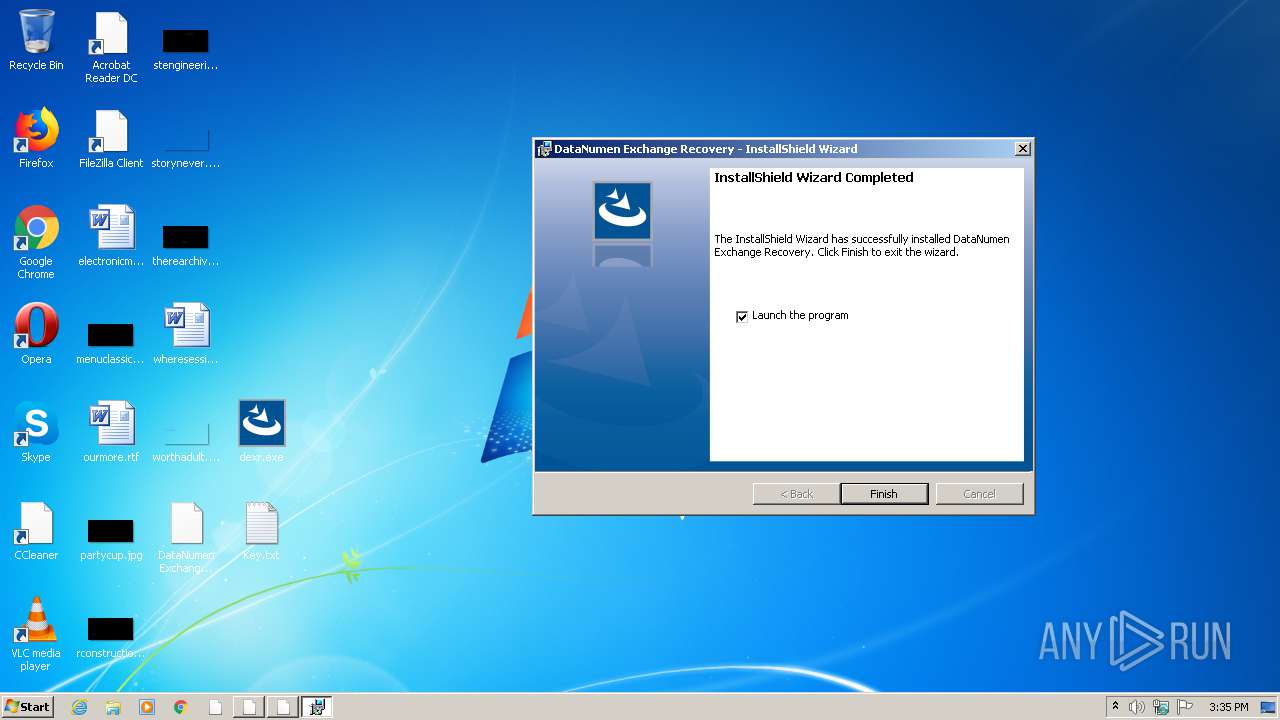Select the Google Chrome desktop icon

click(x=36, y=242)
